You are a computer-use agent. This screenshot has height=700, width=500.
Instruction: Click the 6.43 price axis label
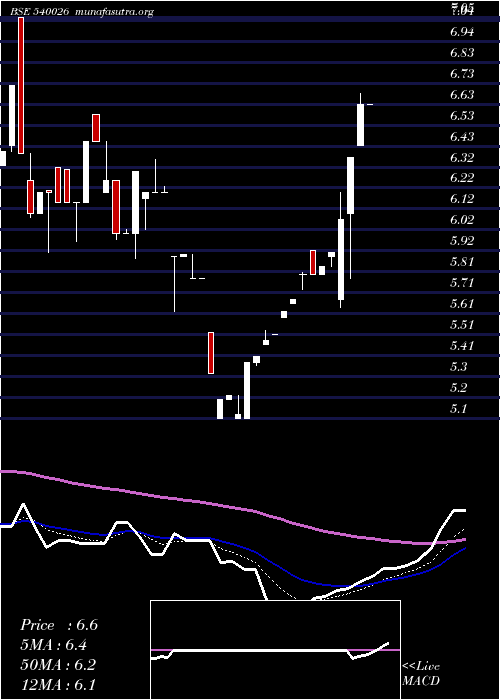click(462, 137)
